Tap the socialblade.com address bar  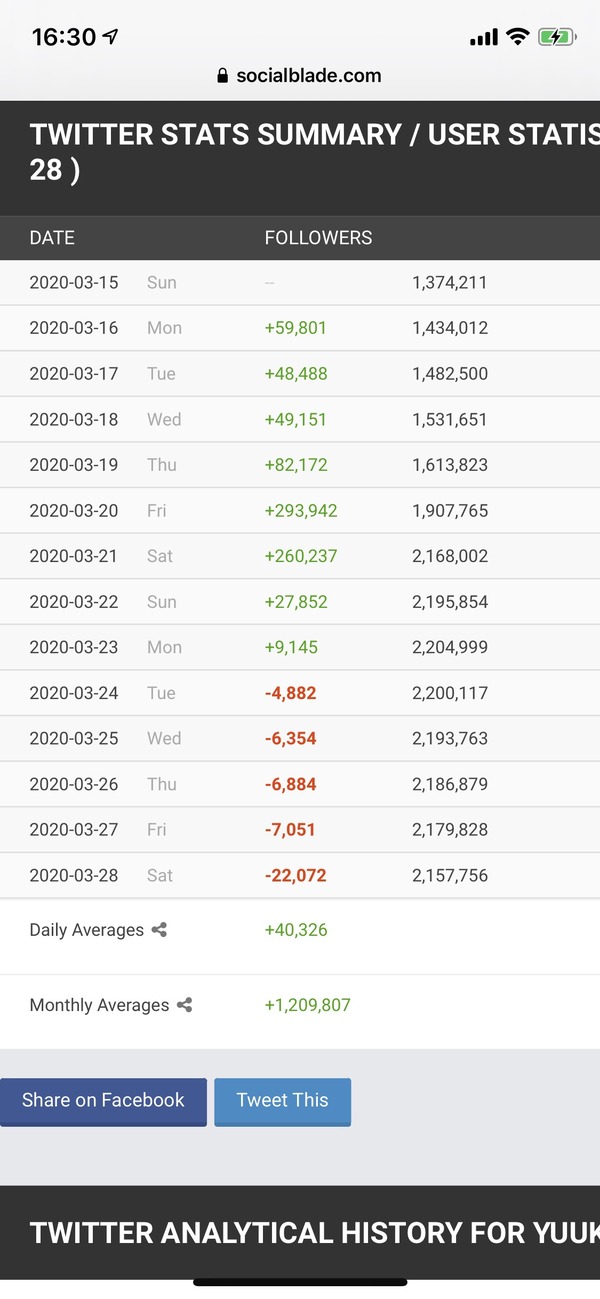300,76
